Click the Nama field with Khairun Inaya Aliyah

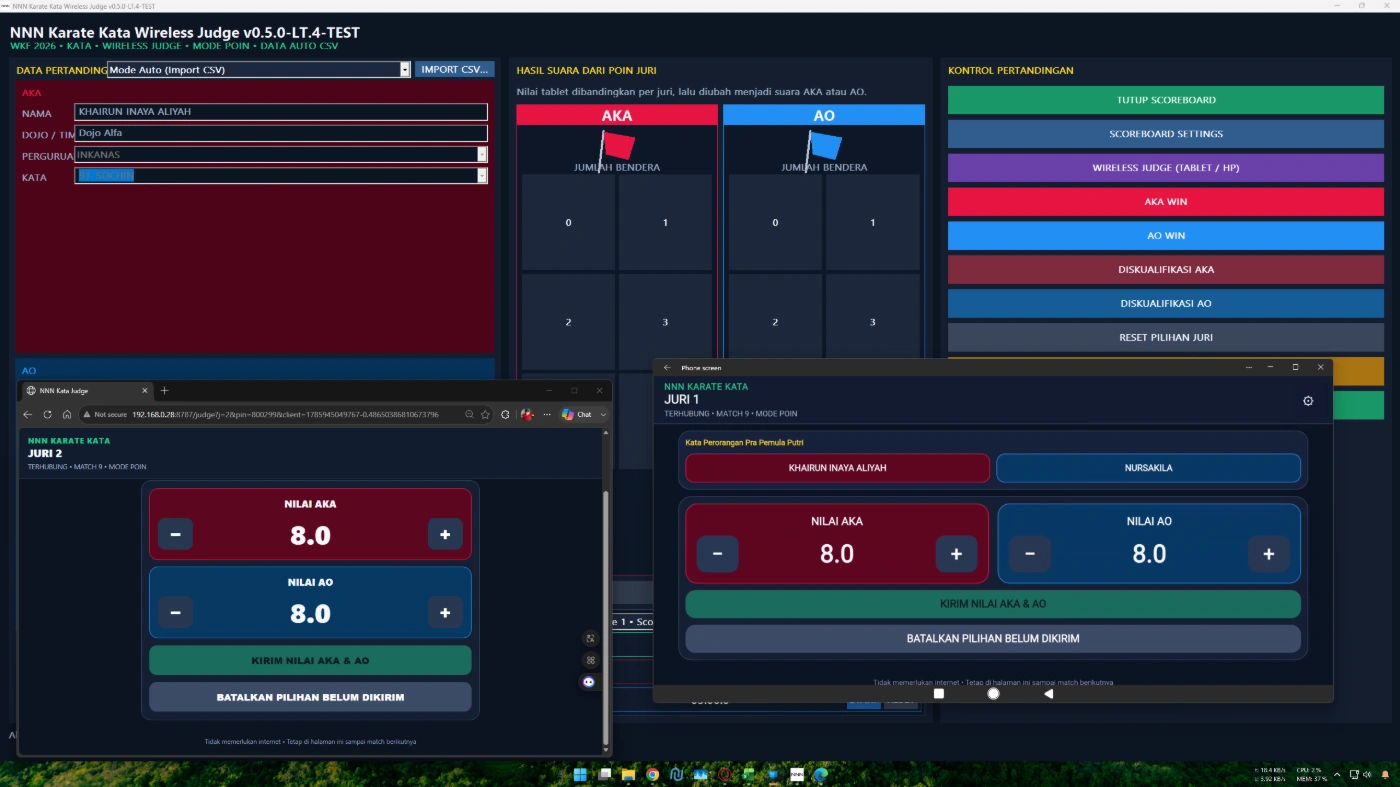(281, 112)
